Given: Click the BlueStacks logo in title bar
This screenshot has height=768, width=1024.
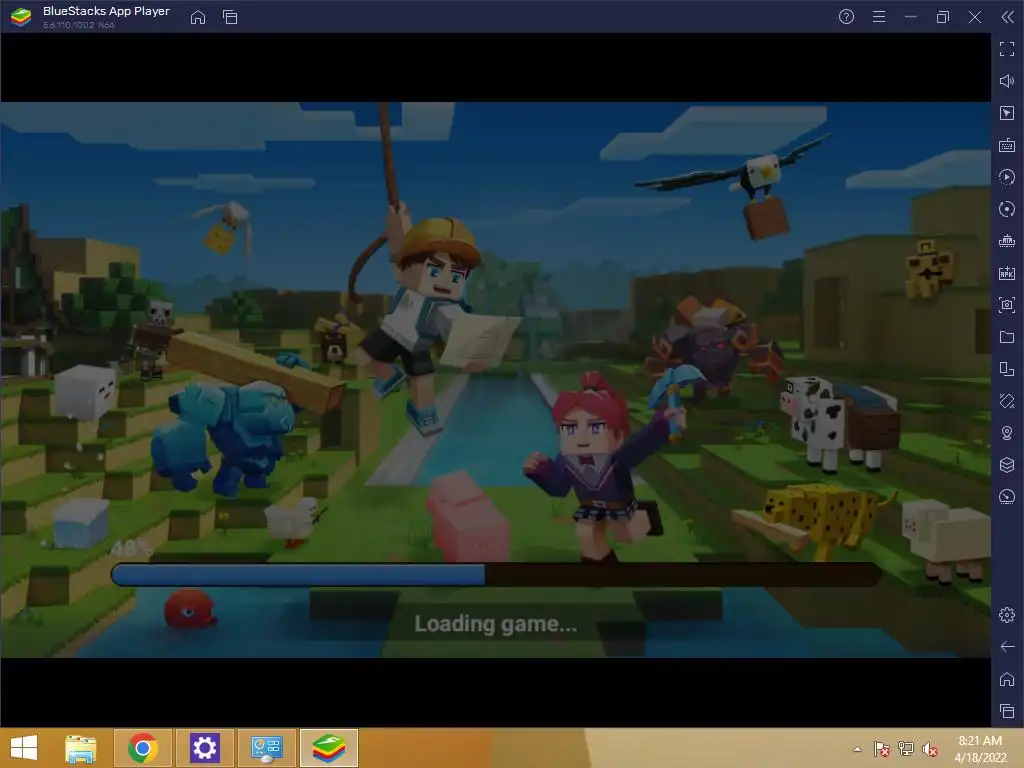Looking at the screenshot, I should (x=21, y=17).
